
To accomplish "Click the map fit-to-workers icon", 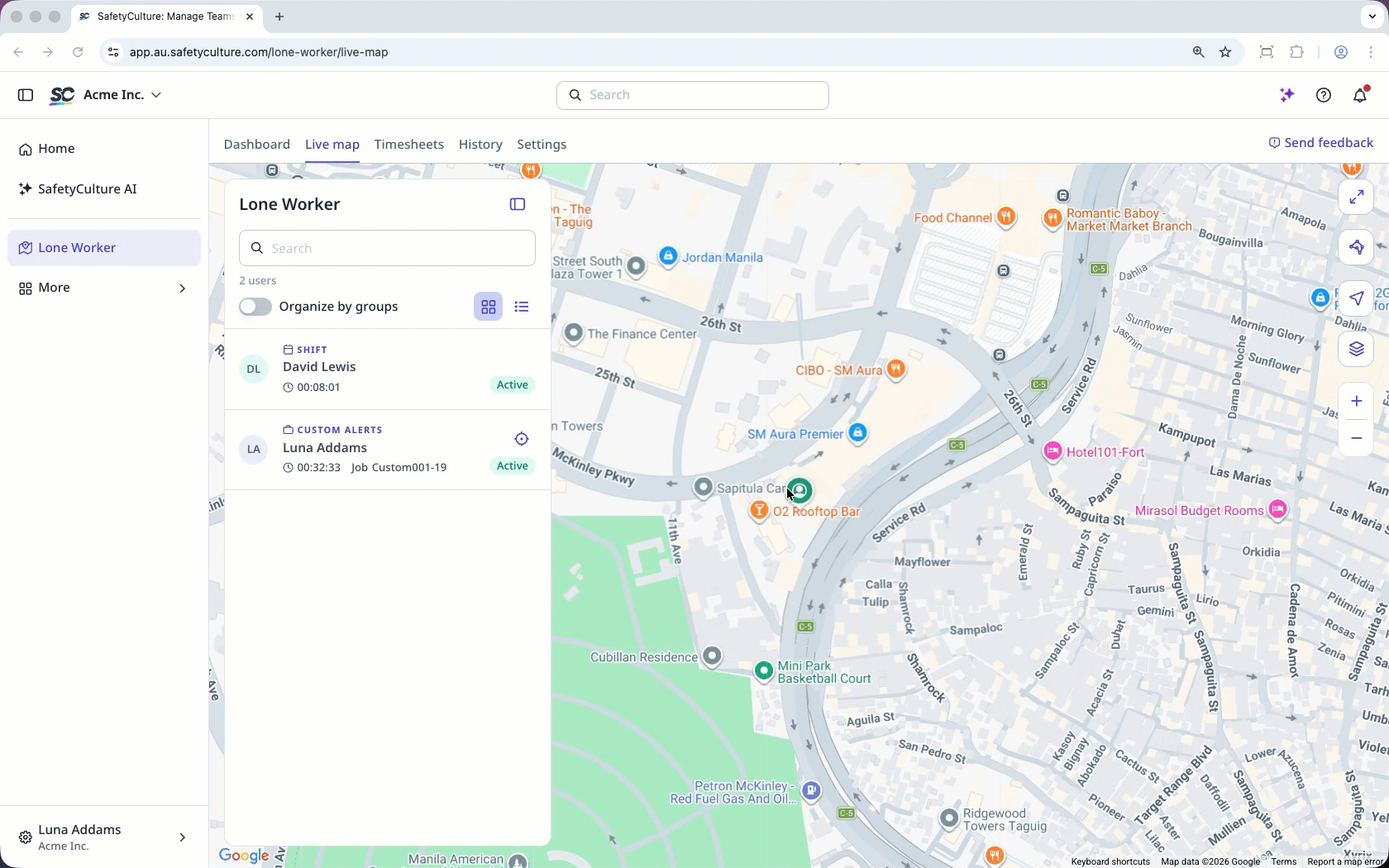I will 1357,247.
